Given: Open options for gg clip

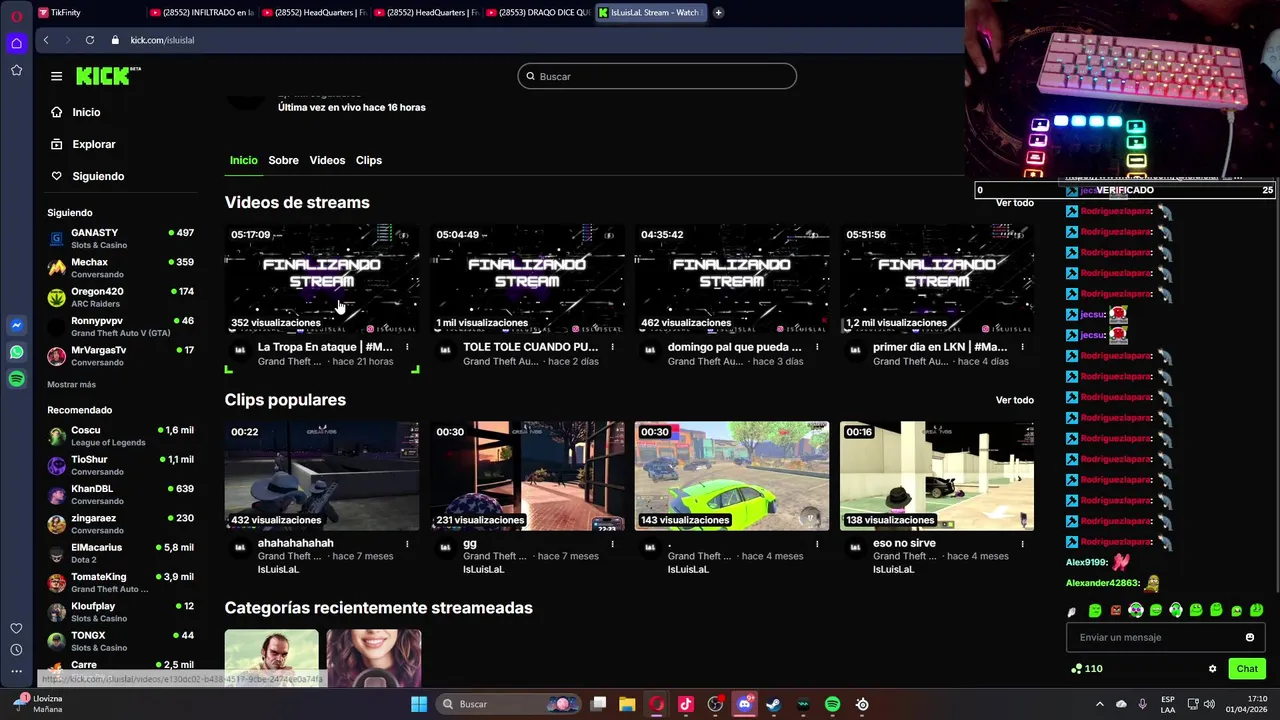Looking at the screenshot, I should click(612, 544).
